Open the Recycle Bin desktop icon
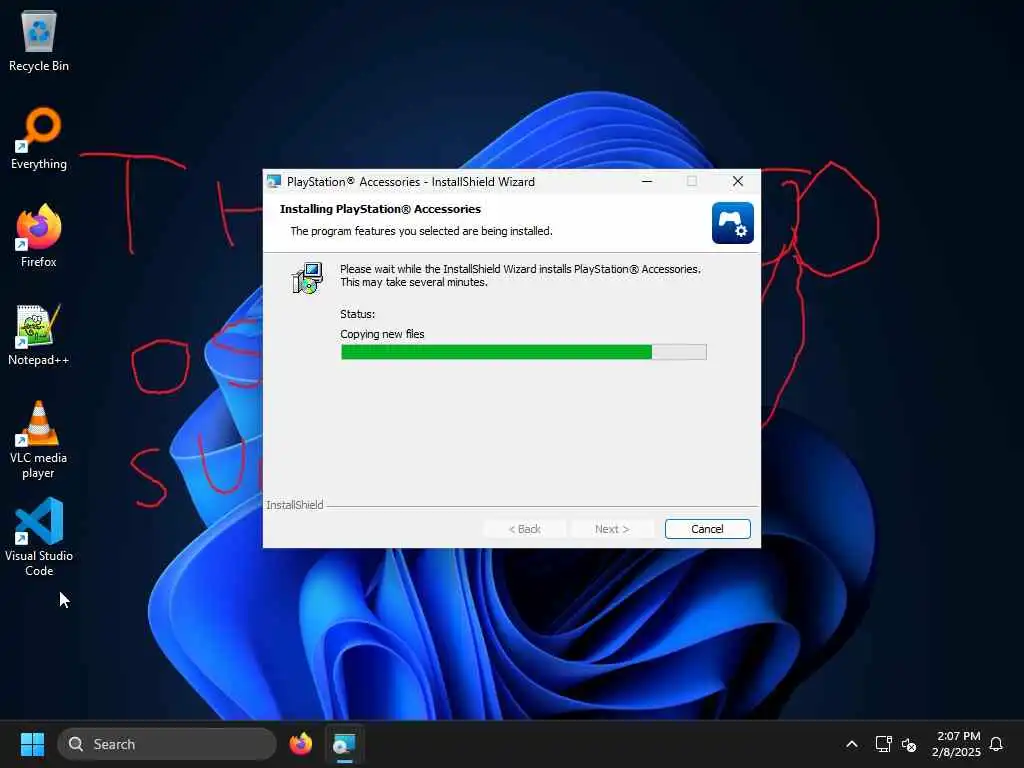 pos(39,40)
